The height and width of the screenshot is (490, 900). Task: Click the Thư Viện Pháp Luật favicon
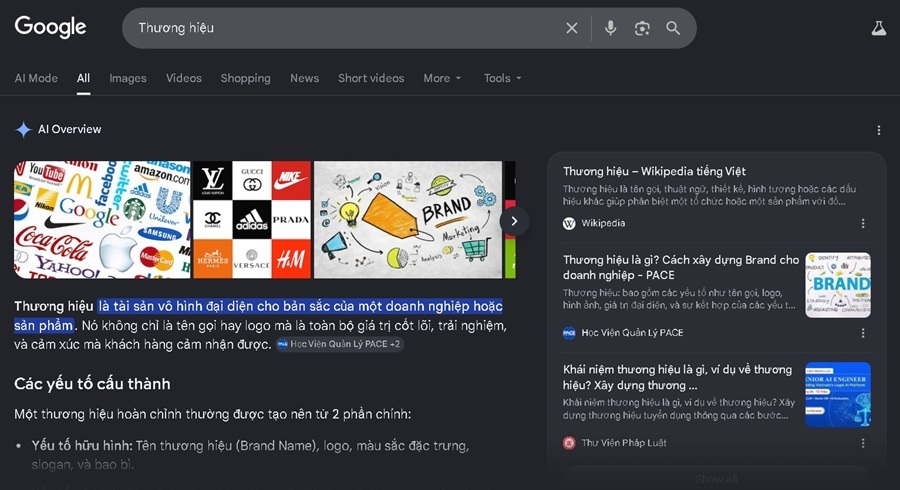click(569, 443)
